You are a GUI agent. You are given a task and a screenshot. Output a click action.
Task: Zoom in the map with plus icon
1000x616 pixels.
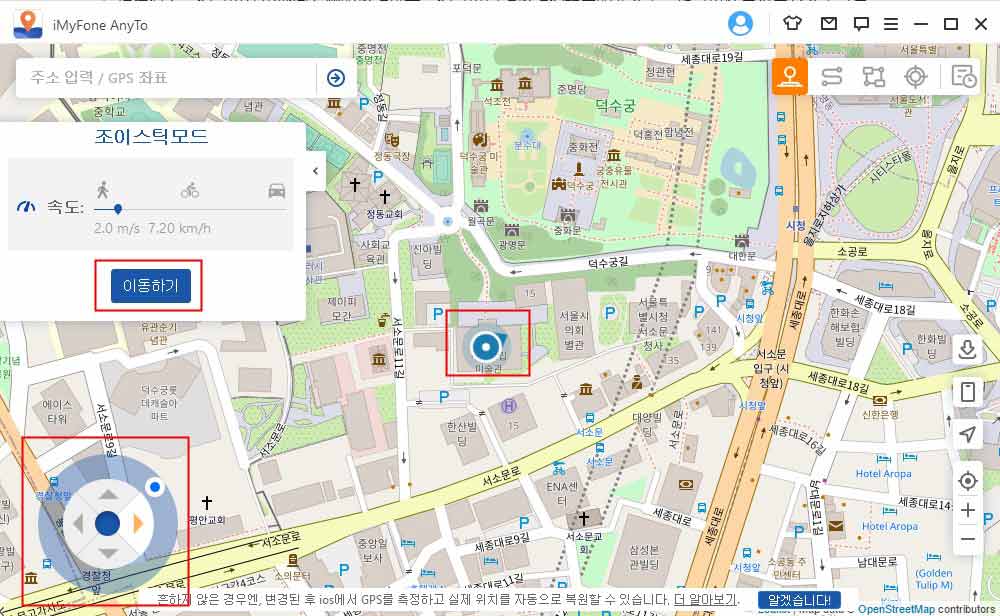[967, 510]
